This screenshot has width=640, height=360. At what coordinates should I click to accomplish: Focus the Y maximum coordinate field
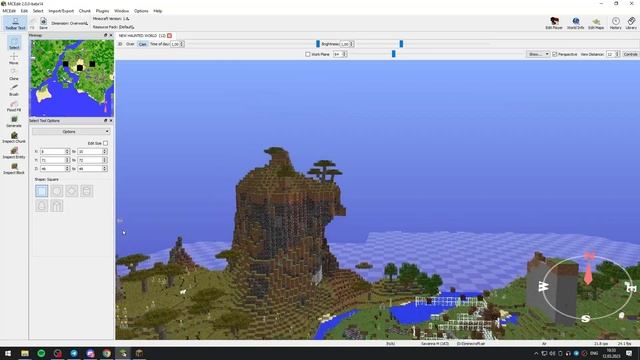93,160
